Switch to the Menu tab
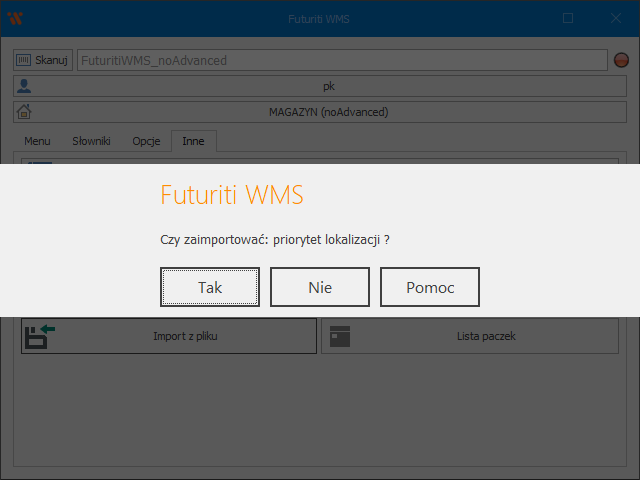 click(x=37, y=141)
